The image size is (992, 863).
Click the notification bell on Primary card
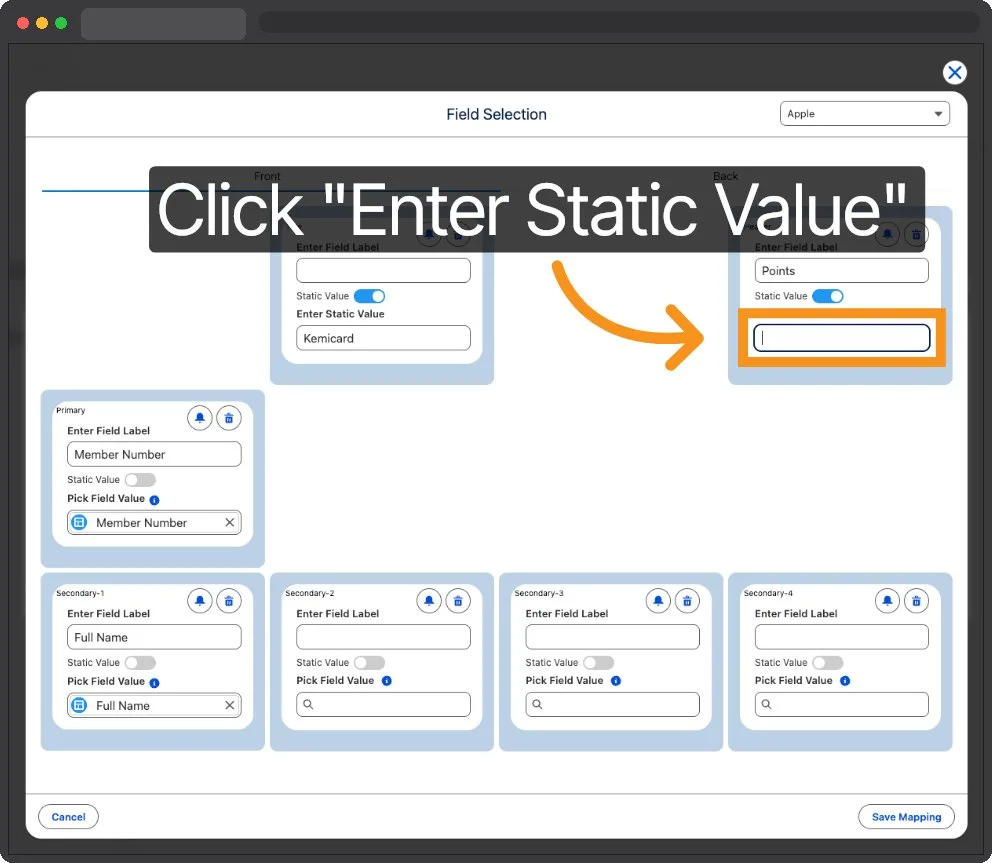pos(200,418)
